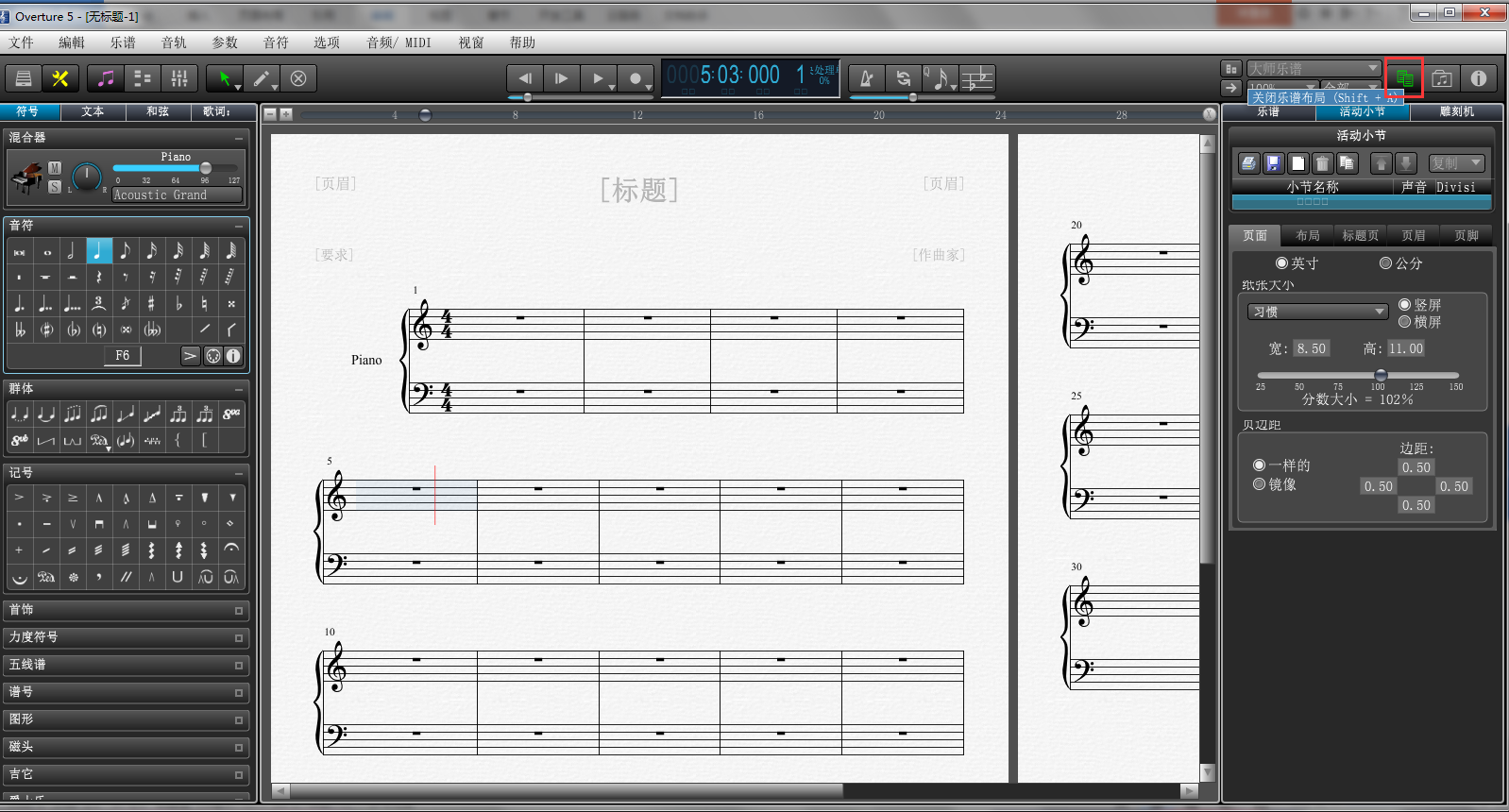Toggle the metronome icon
This screenshot has height=812, width=1509.
point(866,78)
